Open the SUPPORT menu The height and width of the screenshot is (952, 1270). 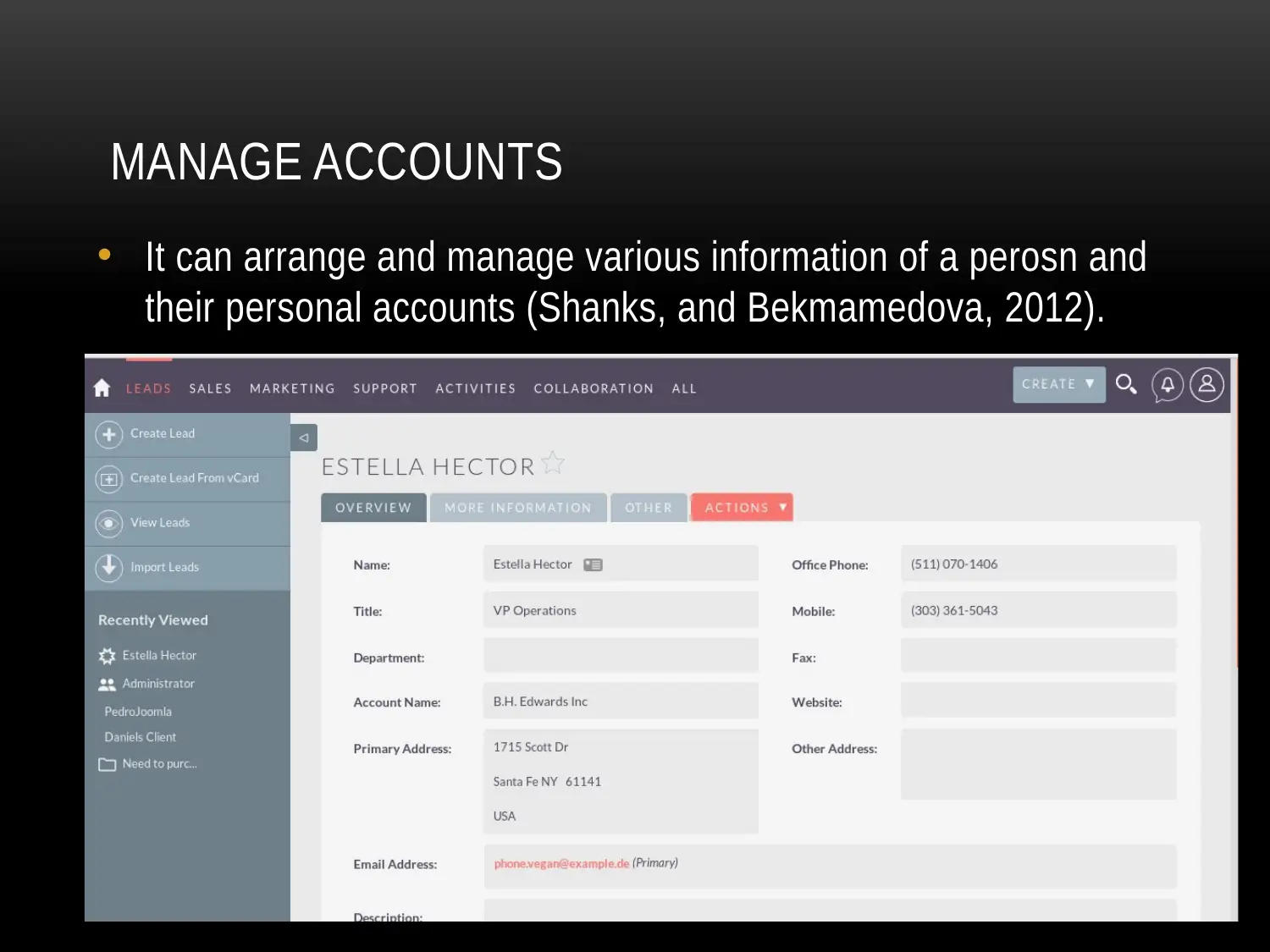click(x=385, y=388)
